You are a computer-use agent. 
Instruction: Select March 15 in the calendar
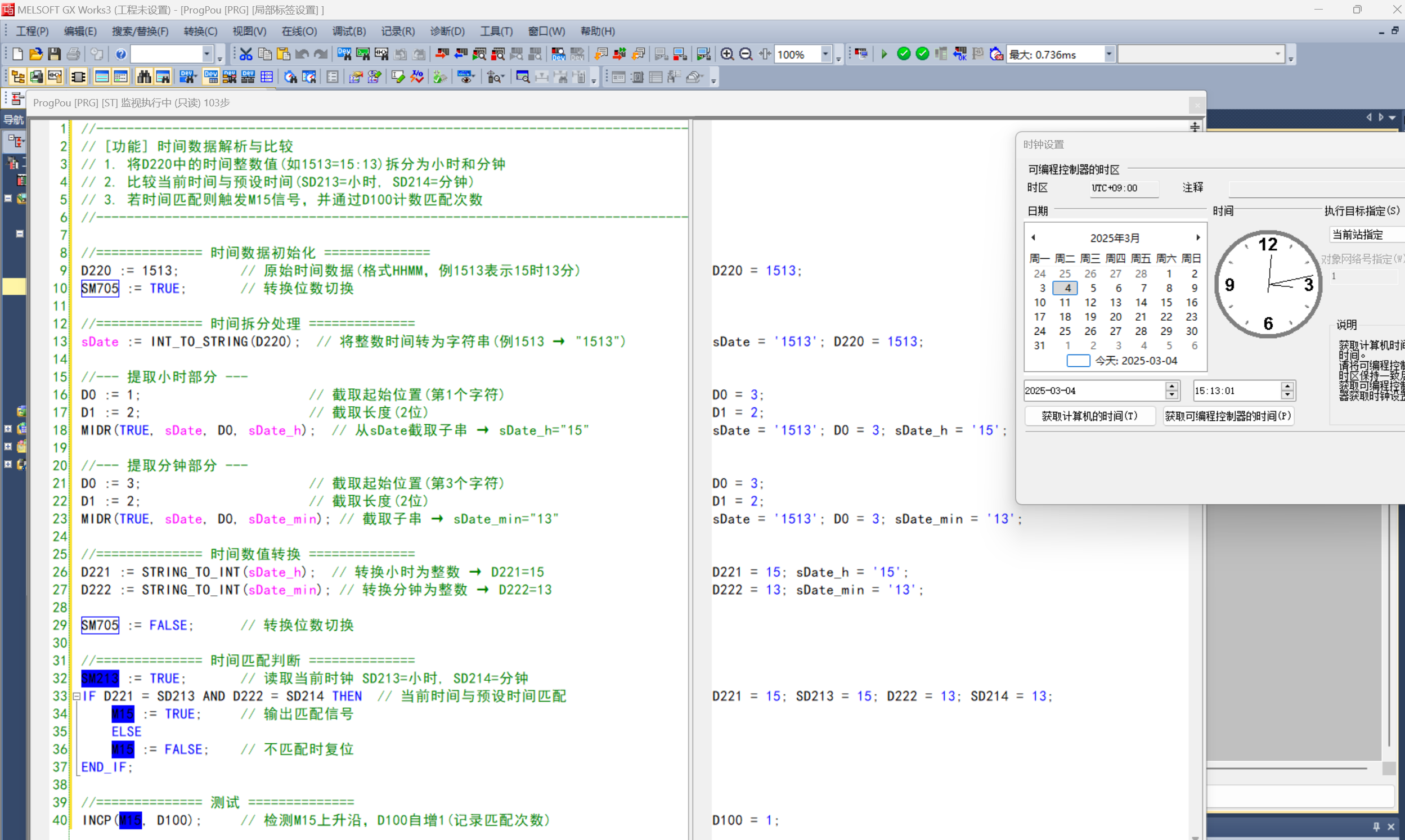click(1166, 303)
